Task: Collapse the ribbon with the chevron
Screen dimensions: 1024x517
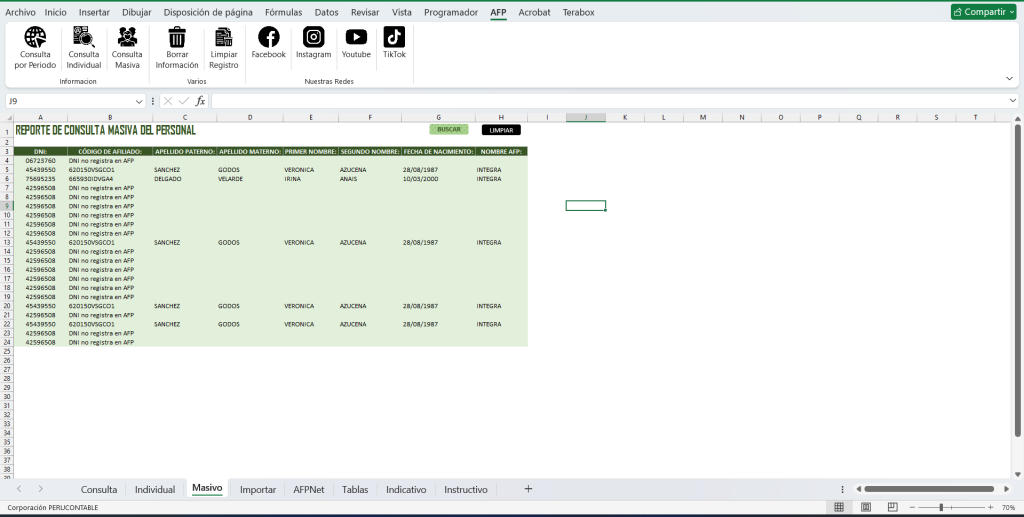Action: (x=1009, y=78)
